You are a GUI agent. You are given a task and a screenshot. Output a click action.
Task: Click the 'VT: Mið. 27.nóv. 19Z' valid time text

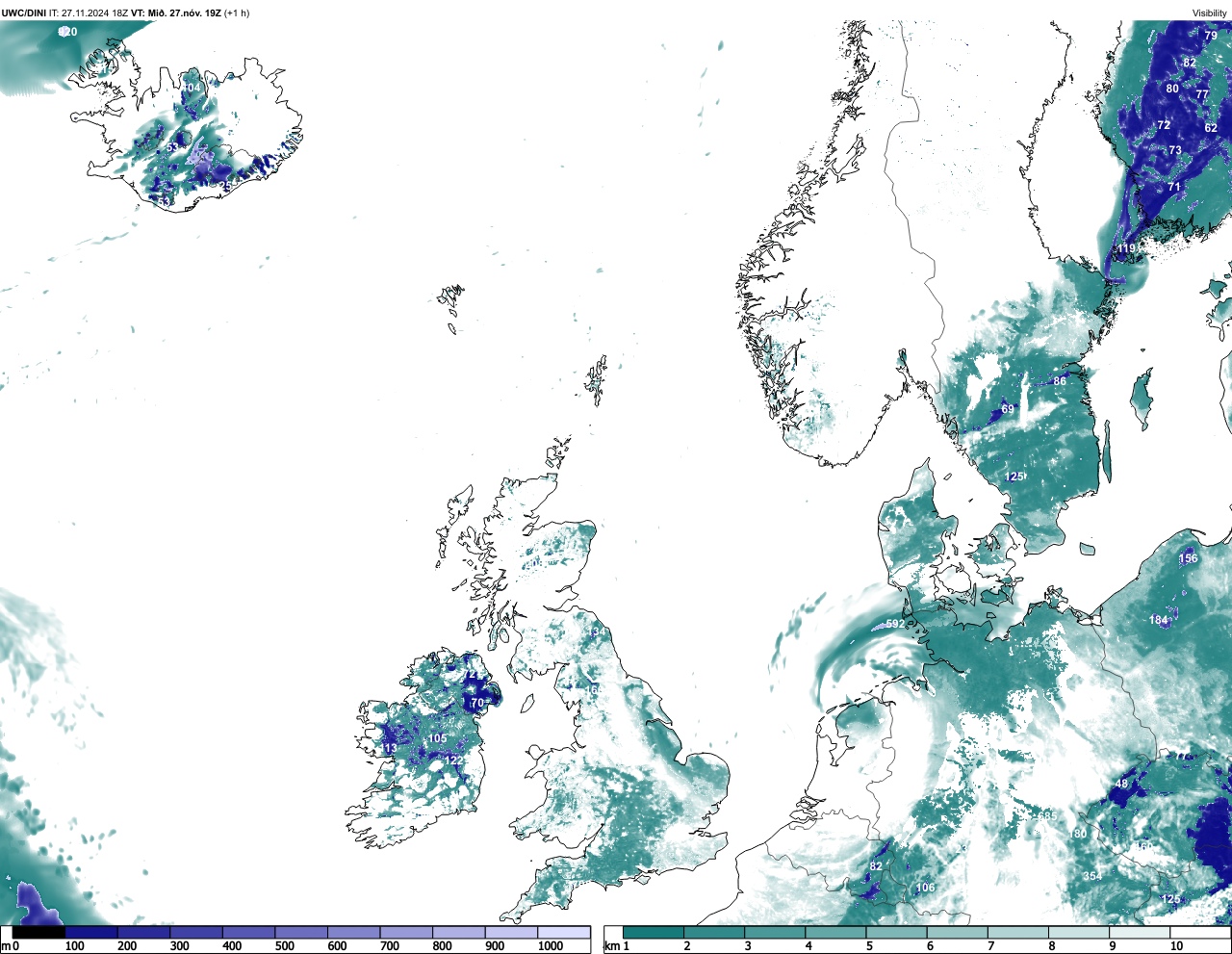click(x=176, y=13)
